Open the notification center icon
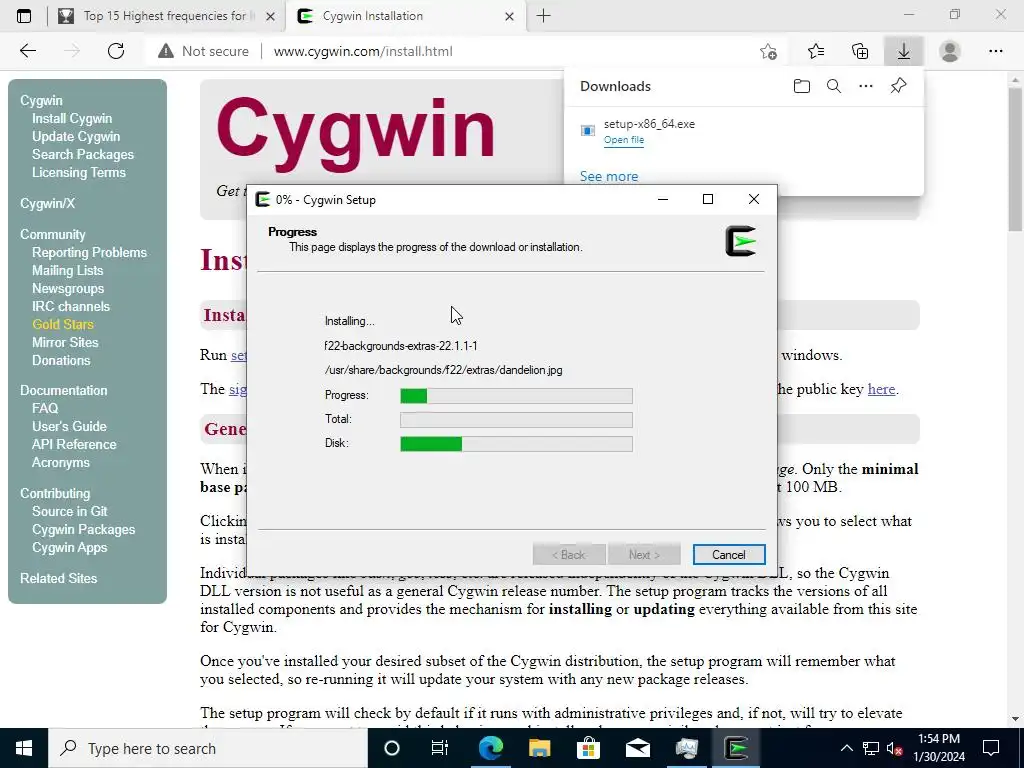1024x768 pixels. 991,748
